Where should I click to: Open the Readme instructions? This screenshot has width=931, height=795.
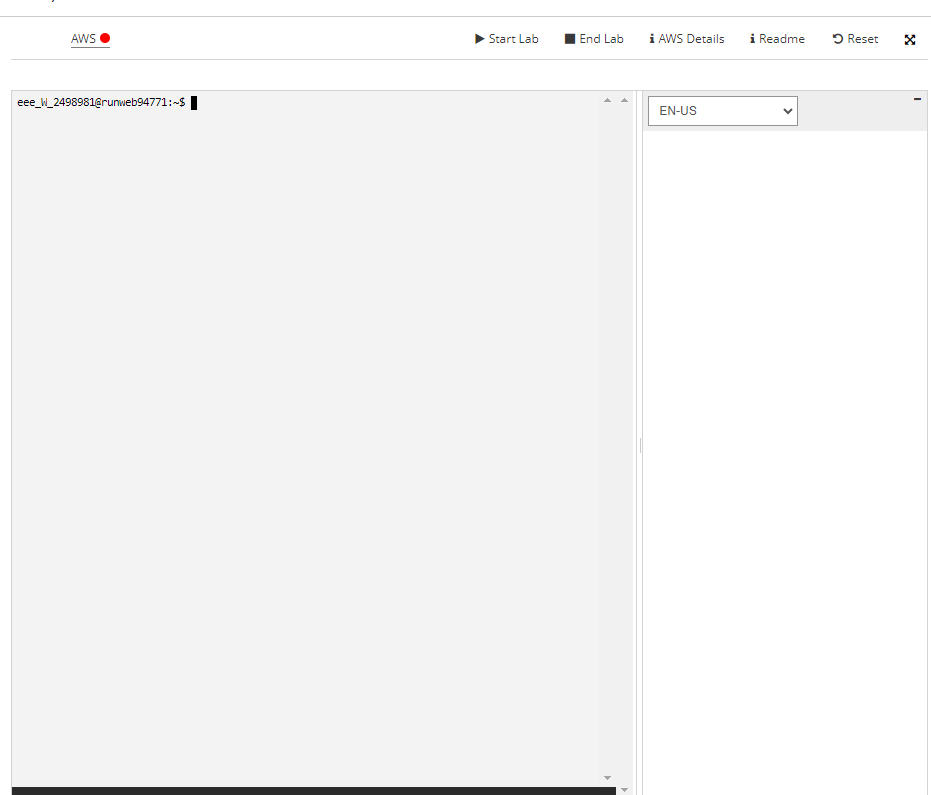coord(777,39)
